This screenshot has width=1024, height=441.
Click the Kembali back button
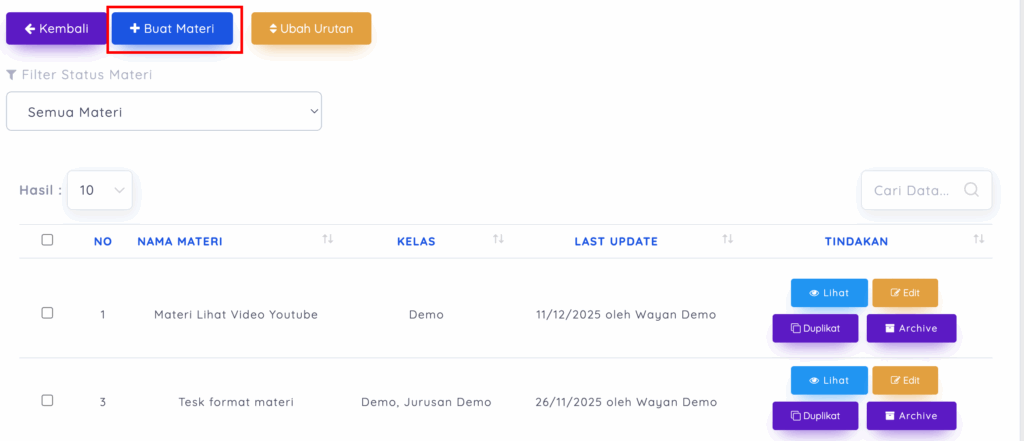pyautogui.click(x=55, y=29)
